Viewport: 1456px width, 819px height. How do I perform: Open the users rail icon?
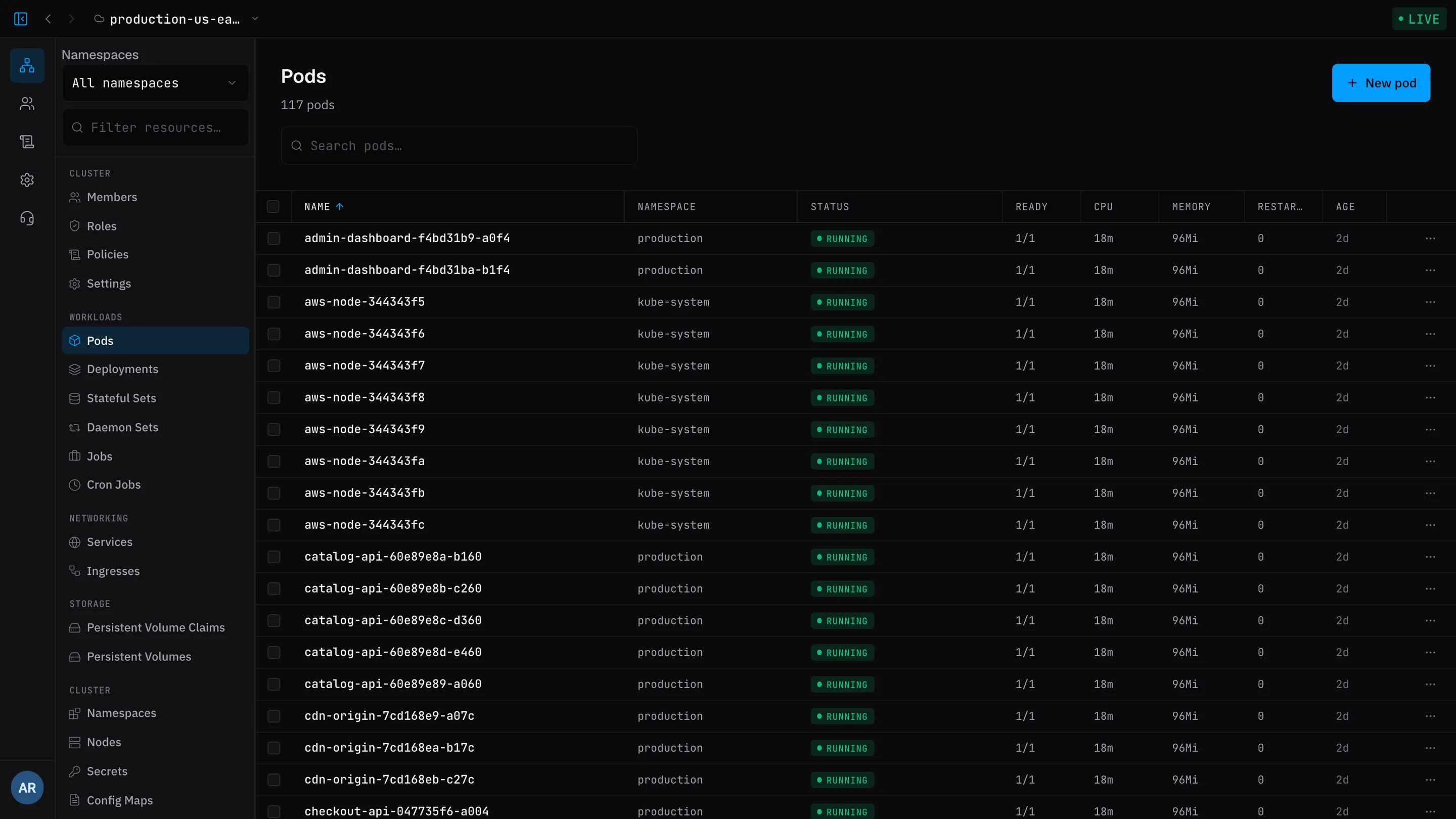(27, 104)
